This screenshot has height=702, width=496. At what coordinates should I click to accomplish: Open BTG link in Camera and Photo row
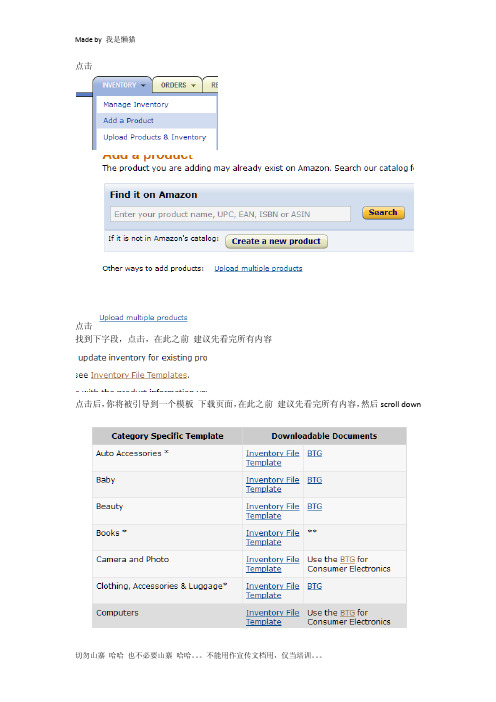347,559
